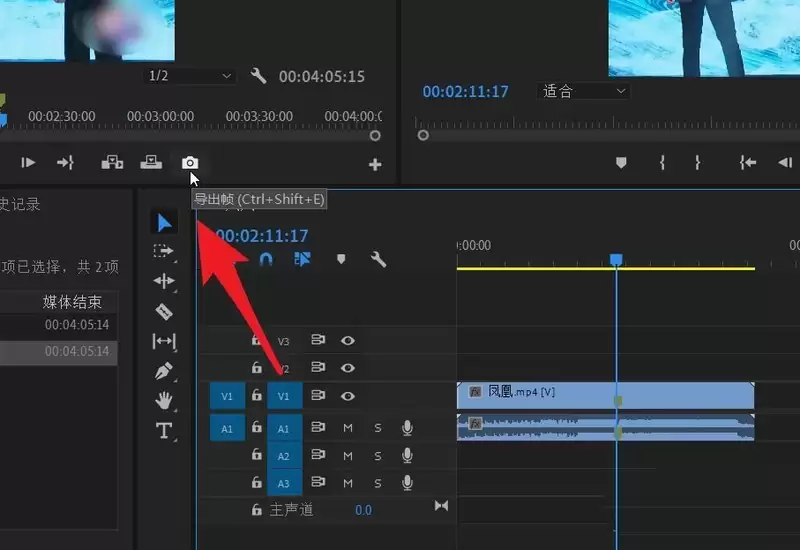Screen dimensions: 800x550
Task: Select the Razor tool
Action: (164, 311)
